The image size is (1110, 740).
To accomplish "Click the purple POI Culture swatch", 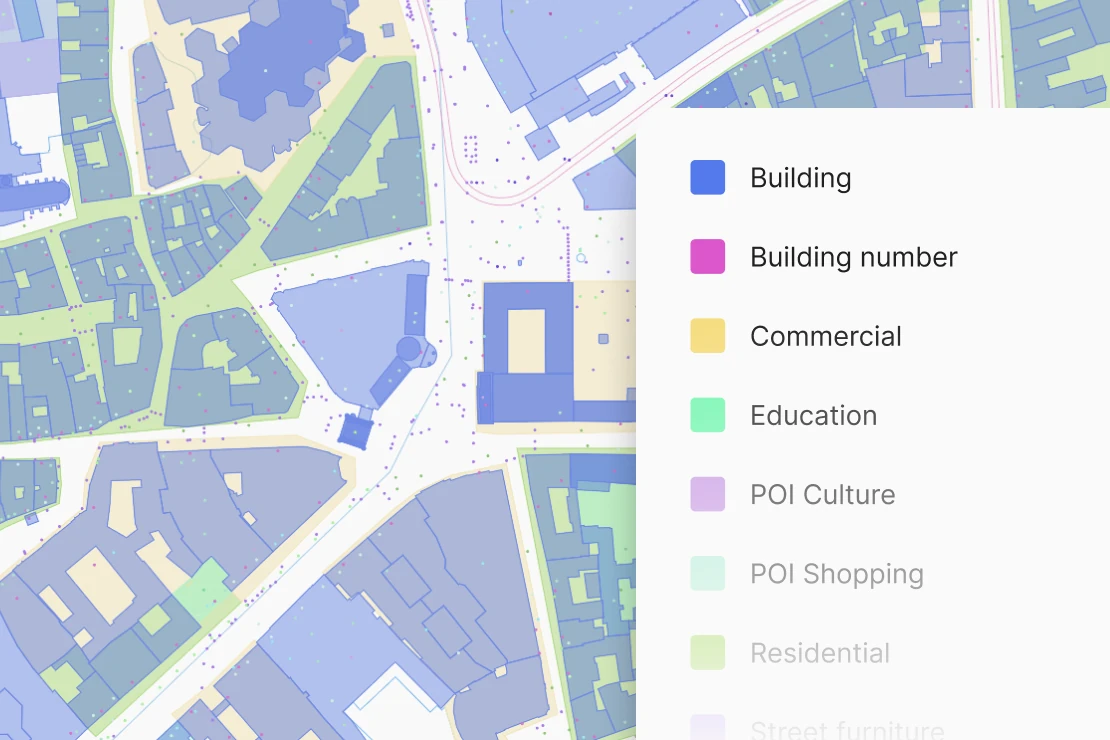I will coord(707,494).
